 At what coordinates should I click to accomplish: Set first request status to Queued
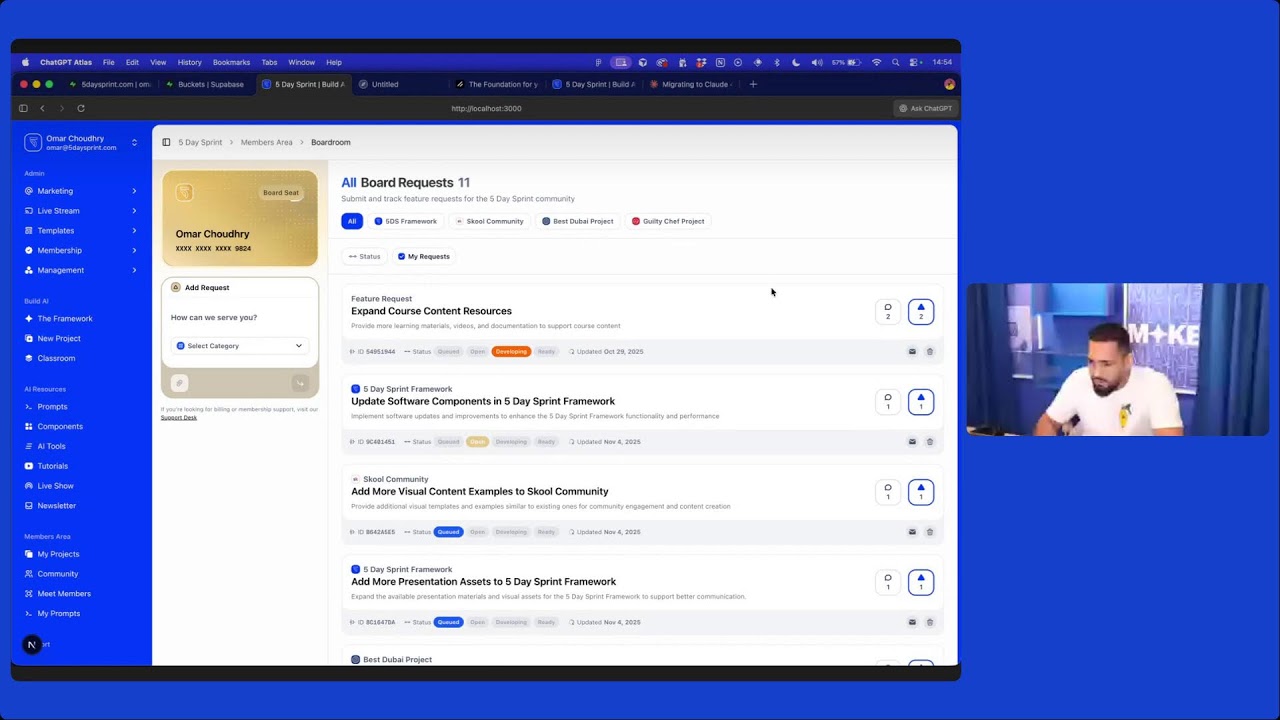[x=448, y=352]
